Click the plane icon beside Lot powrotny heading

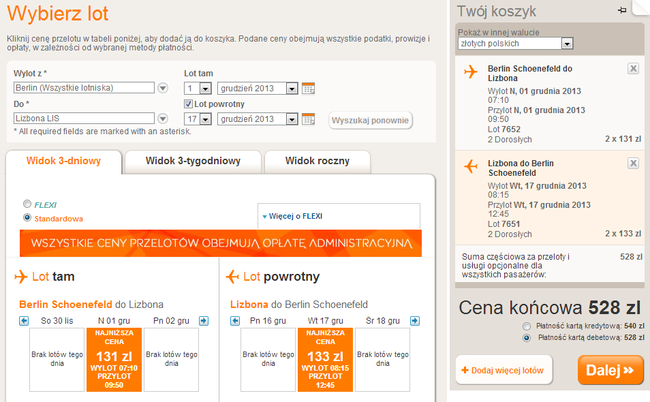pos(233,276)
